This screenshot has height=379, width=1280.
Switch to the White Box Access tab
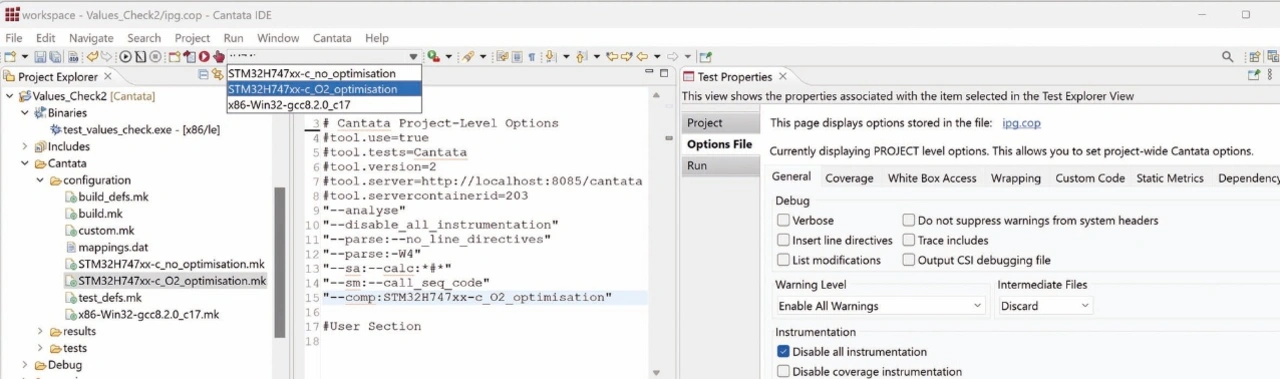click(932, 178)
